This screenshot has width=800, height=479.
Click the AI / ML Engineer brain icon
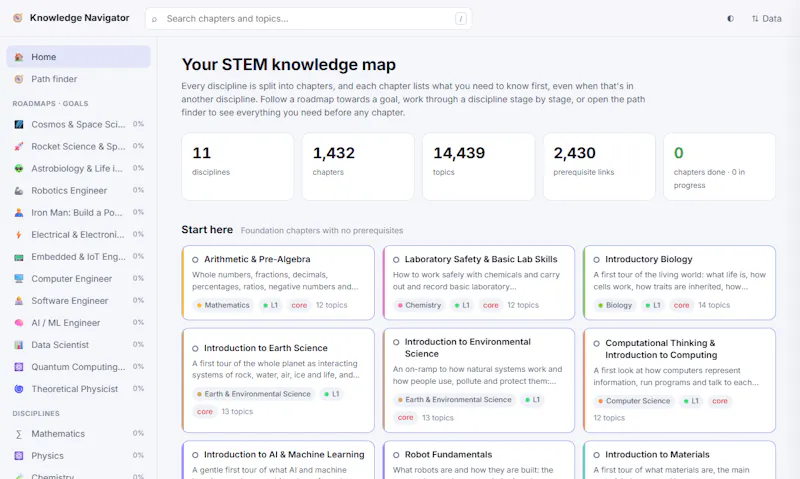(19, 323)
